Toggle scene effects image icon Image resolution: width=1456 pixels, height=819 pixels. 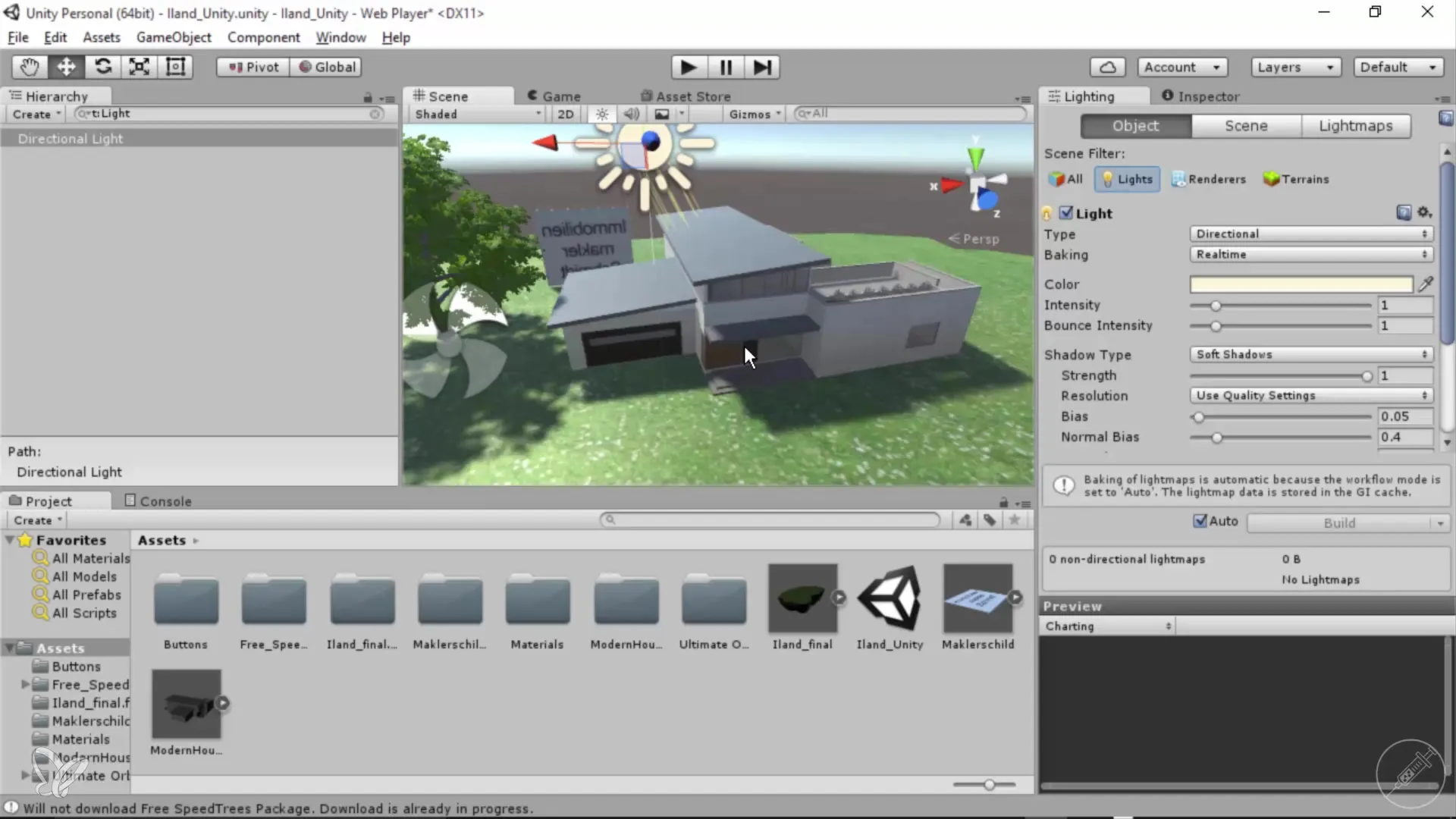[662, 114]
